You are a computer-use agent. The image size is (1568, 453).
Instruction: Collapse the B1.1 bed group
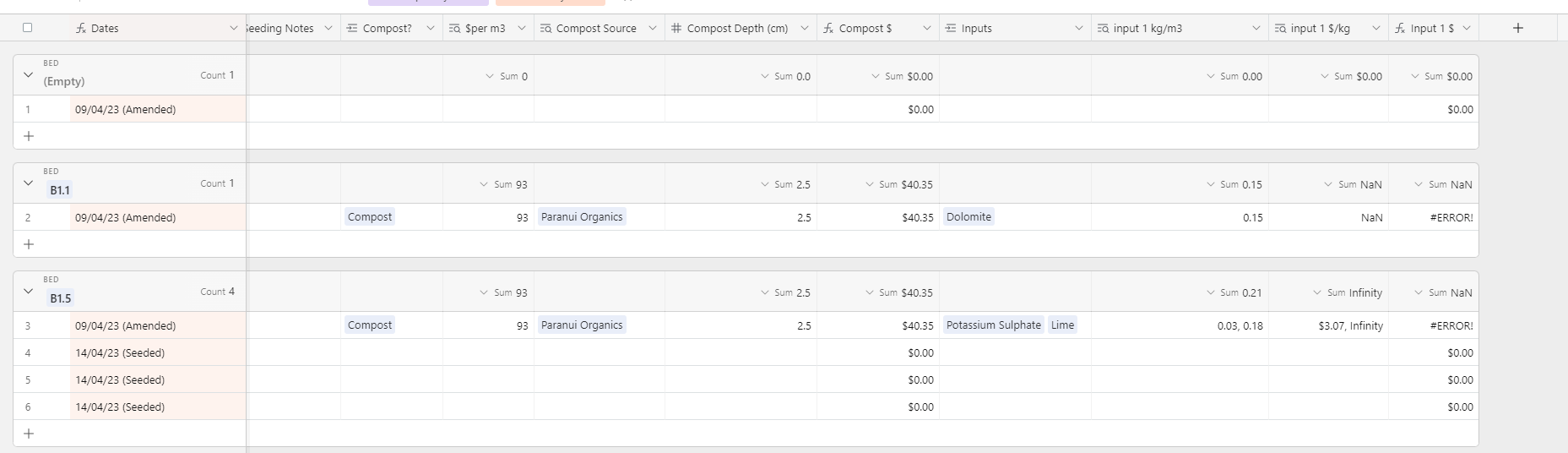[28, 183]
